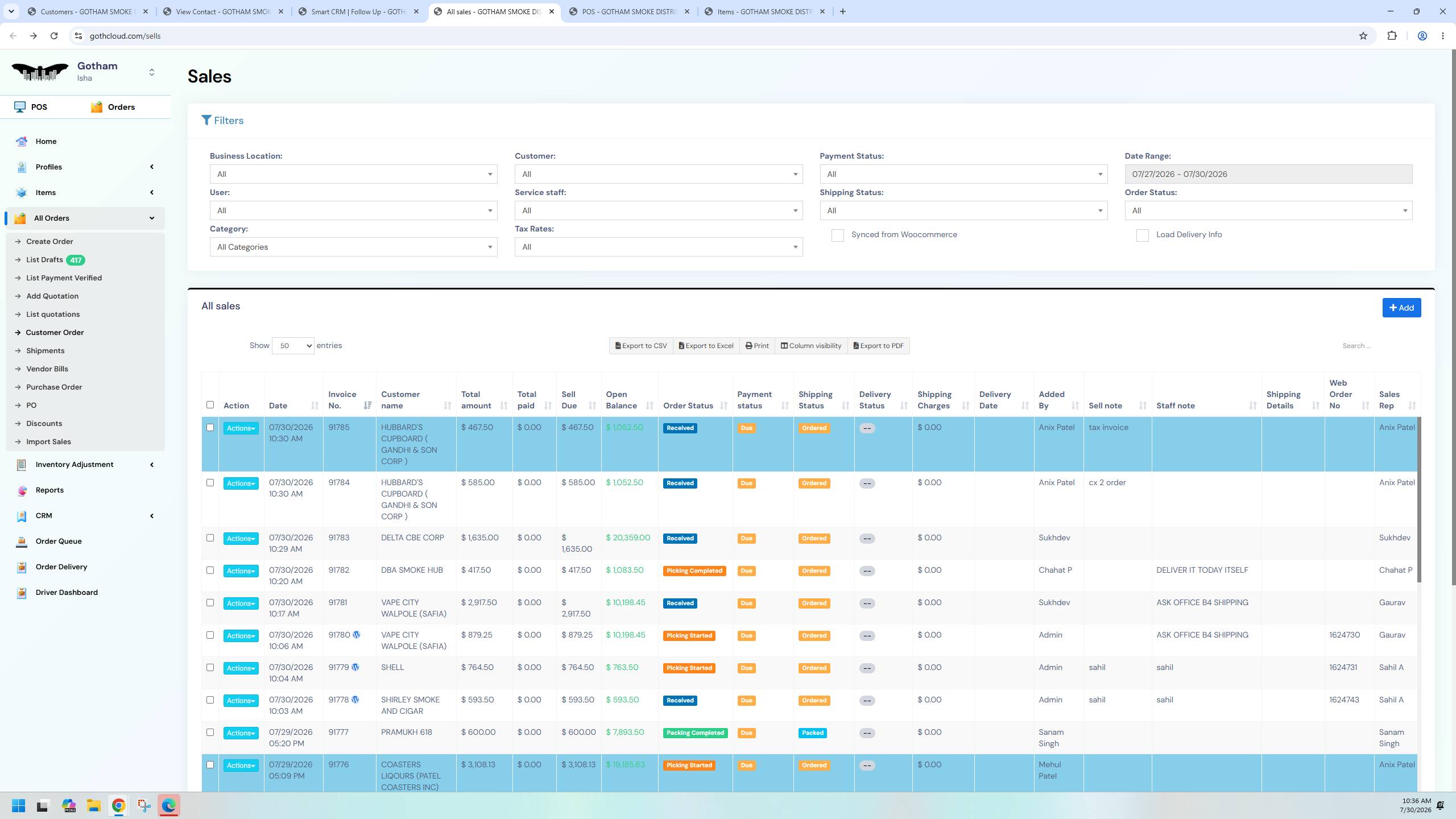Click the Export to Excel button
Screen dimensions: 1456x819
706,346
